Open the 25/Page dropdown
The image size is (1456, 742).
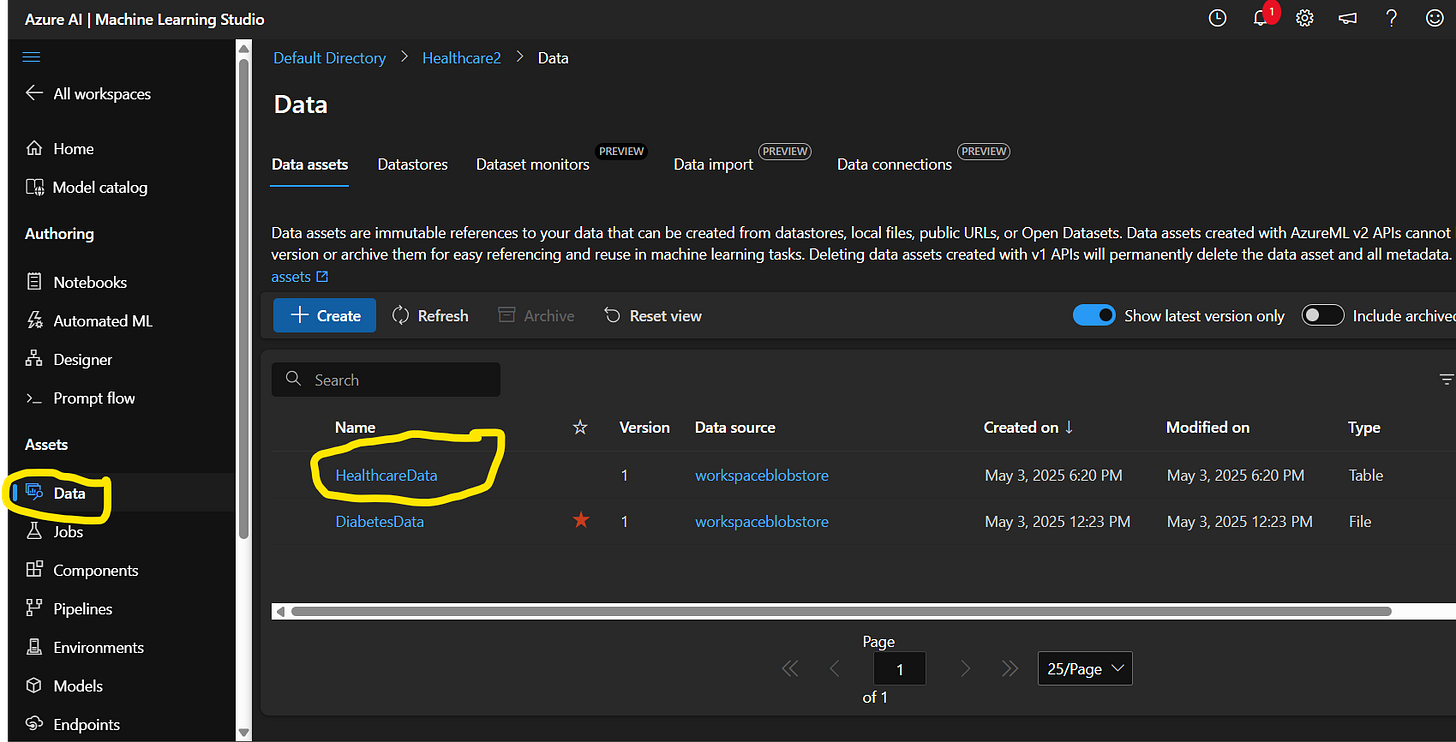coord(1085,669)
